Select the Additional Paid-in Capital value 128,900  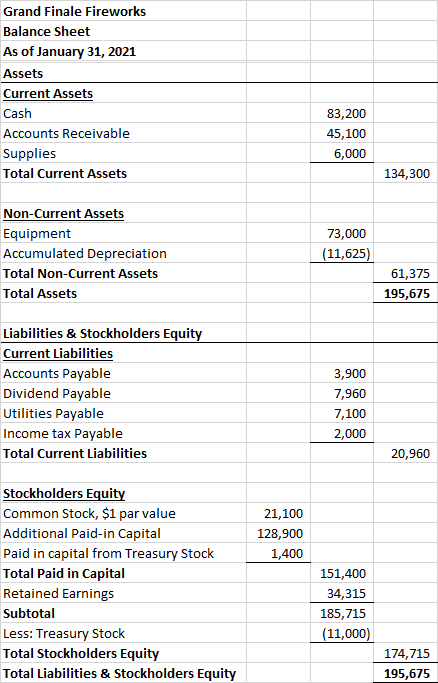coord(279,534)
